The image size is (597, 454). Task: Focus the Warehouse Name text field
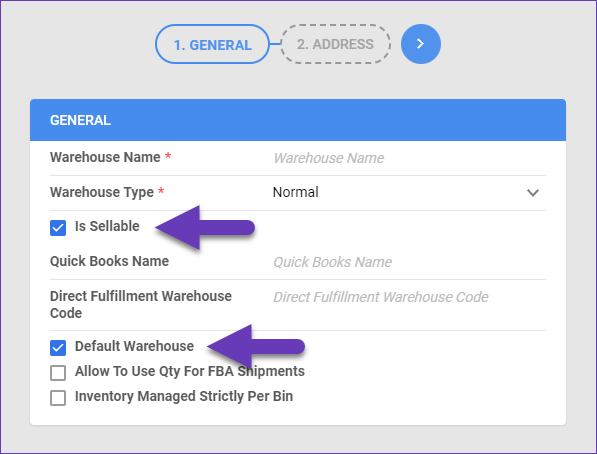click(409, 158)
